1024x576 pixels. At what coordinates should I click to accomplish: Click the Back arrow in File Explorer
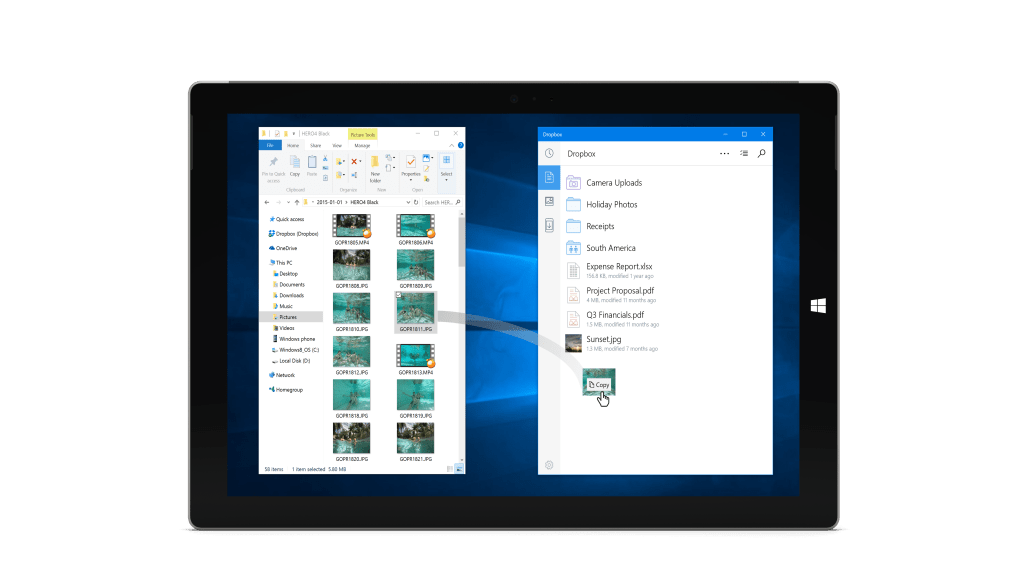[266, 202]
